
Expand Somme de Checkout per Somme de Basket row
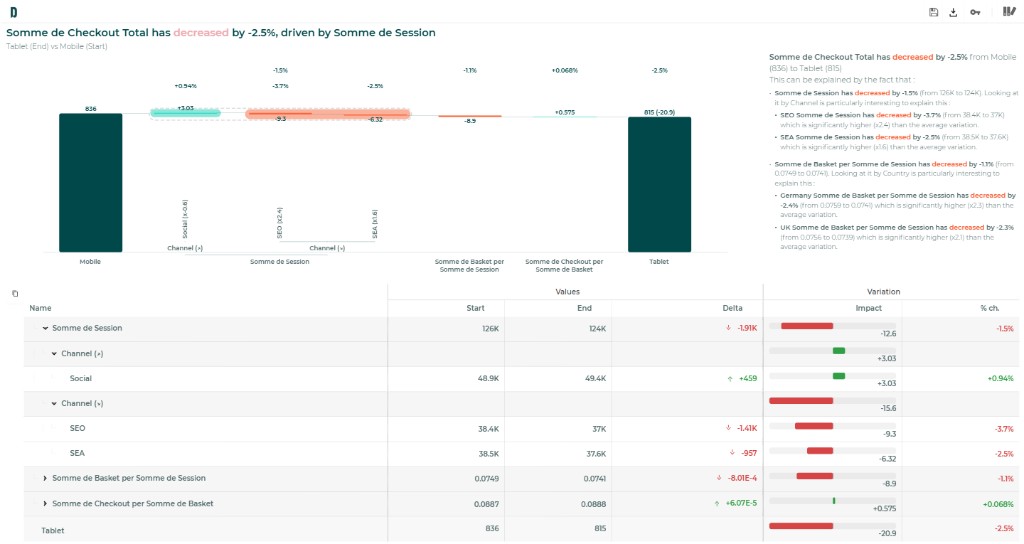click(45, 504)
